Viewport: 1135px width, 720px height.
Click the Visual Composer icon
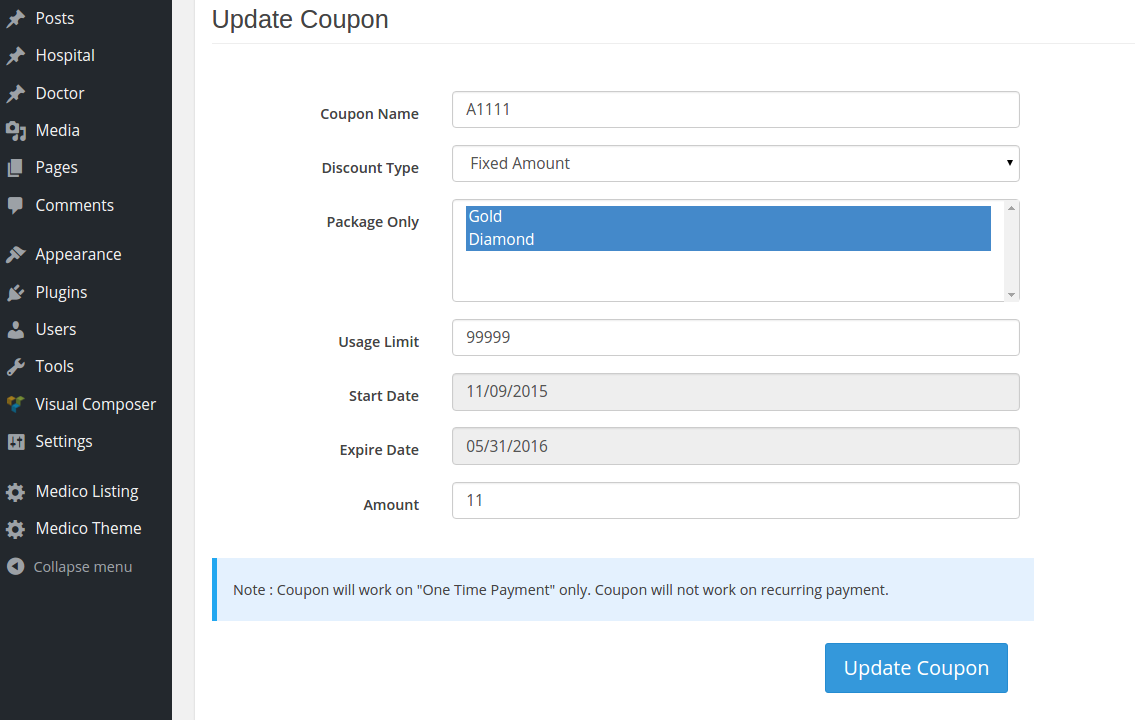pyautogui.click(x=16, y=405)
